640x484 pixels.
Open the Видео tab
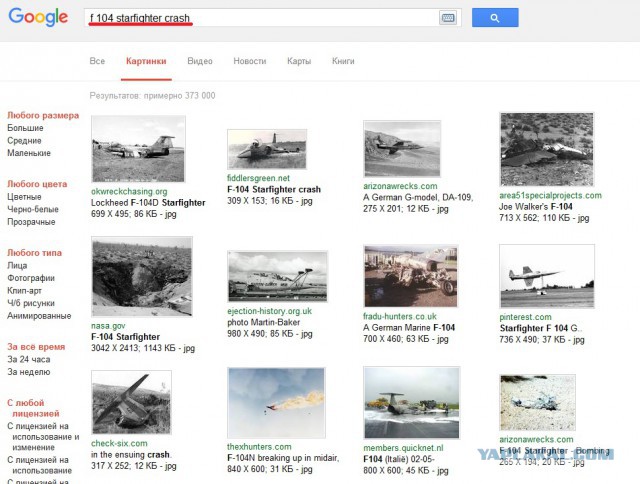coord(200,61)
